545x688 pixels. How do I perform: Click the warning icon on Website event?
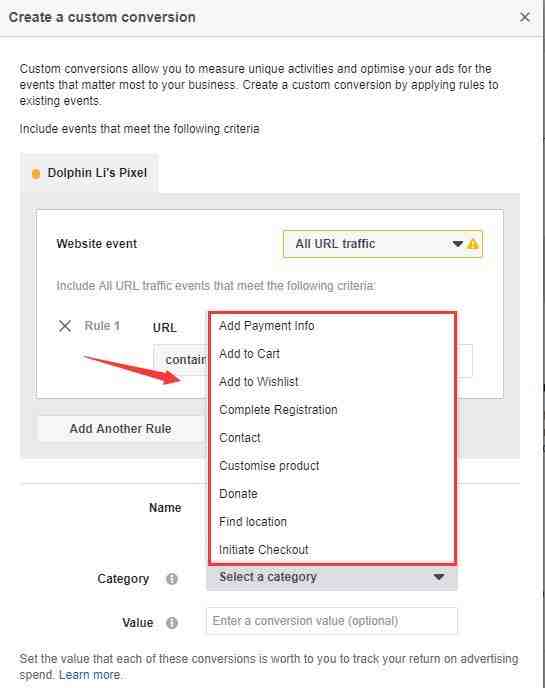click(473, 244)
